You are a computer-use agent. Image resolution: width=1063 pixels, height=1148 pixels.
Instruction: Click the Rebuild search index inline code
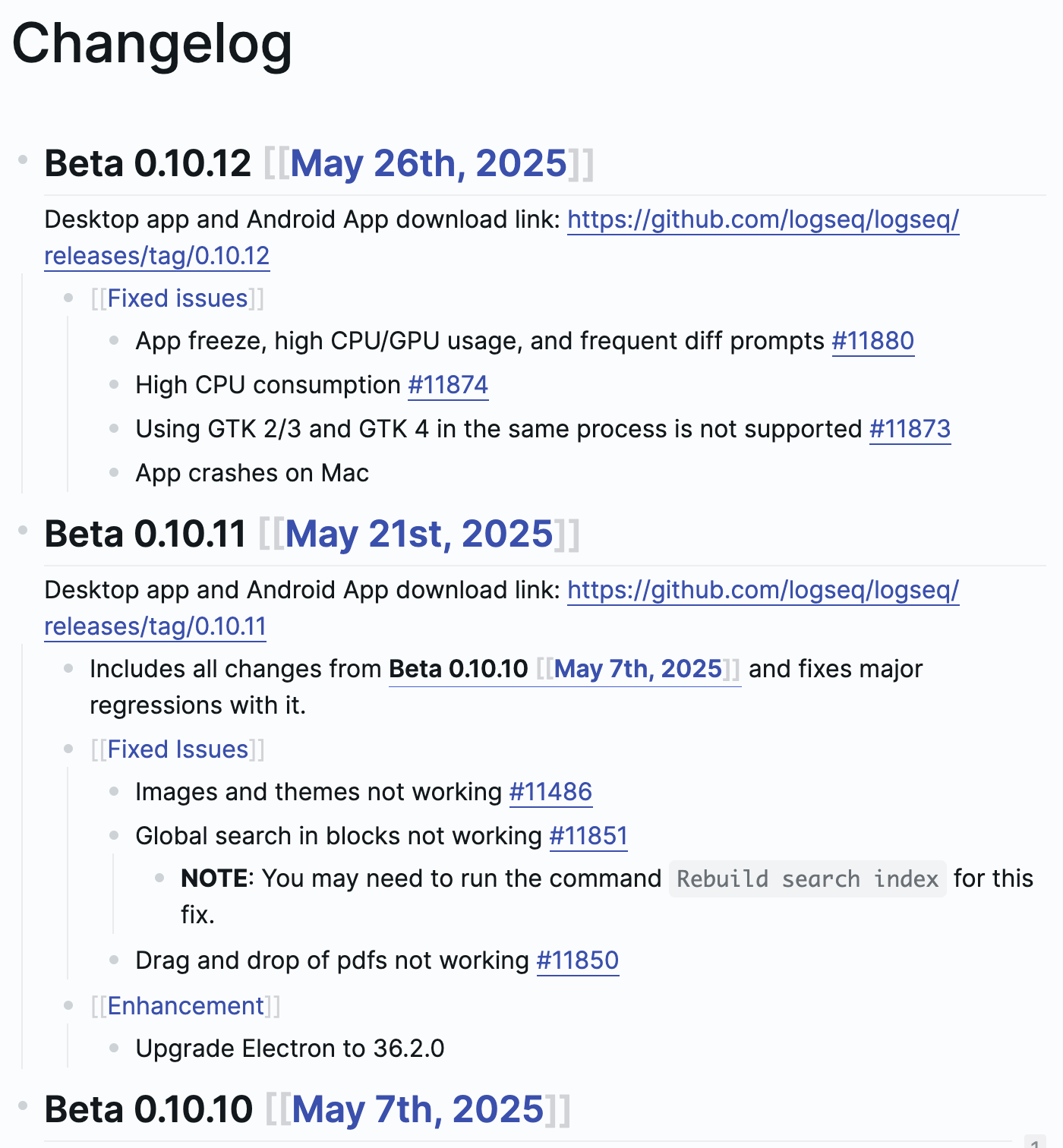click(808, 878)
